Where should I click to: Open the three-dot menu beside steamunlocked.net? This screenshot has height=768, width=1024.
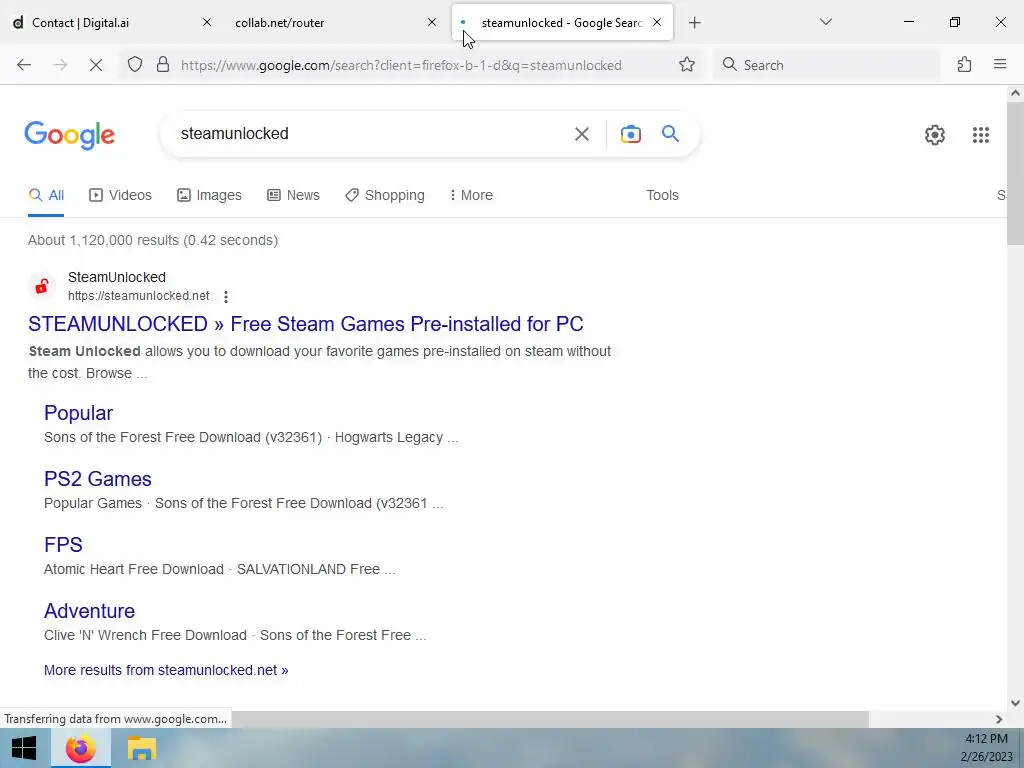point(226,296)
